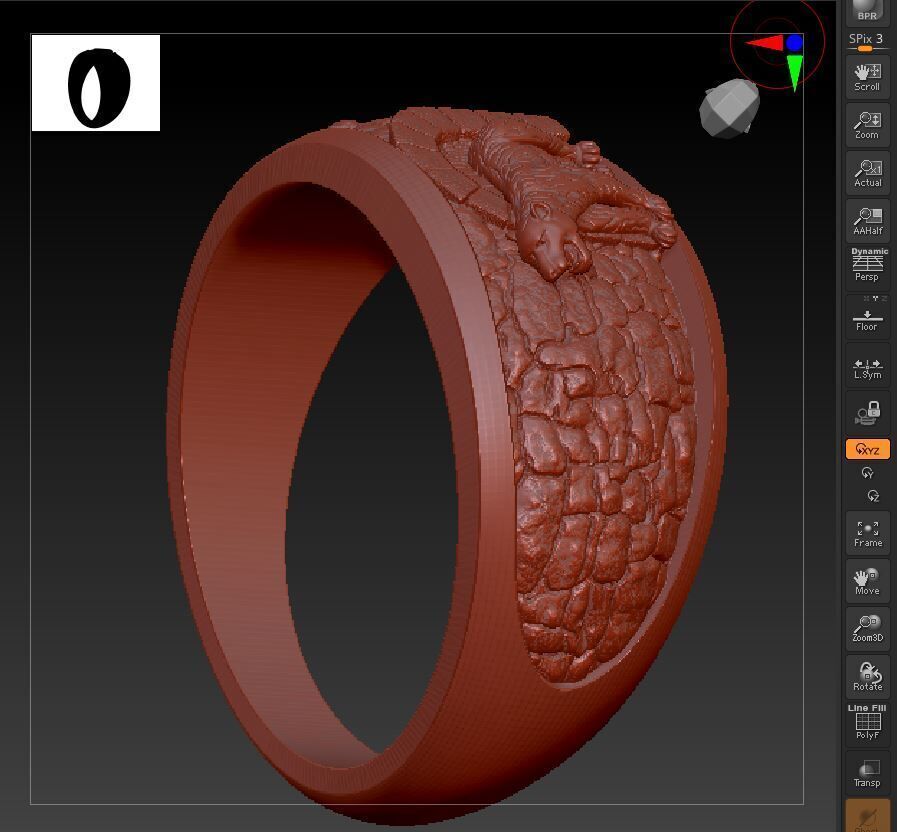Select the Move view tool
Screen dimensions: 897x832
(x=867, y=581)
